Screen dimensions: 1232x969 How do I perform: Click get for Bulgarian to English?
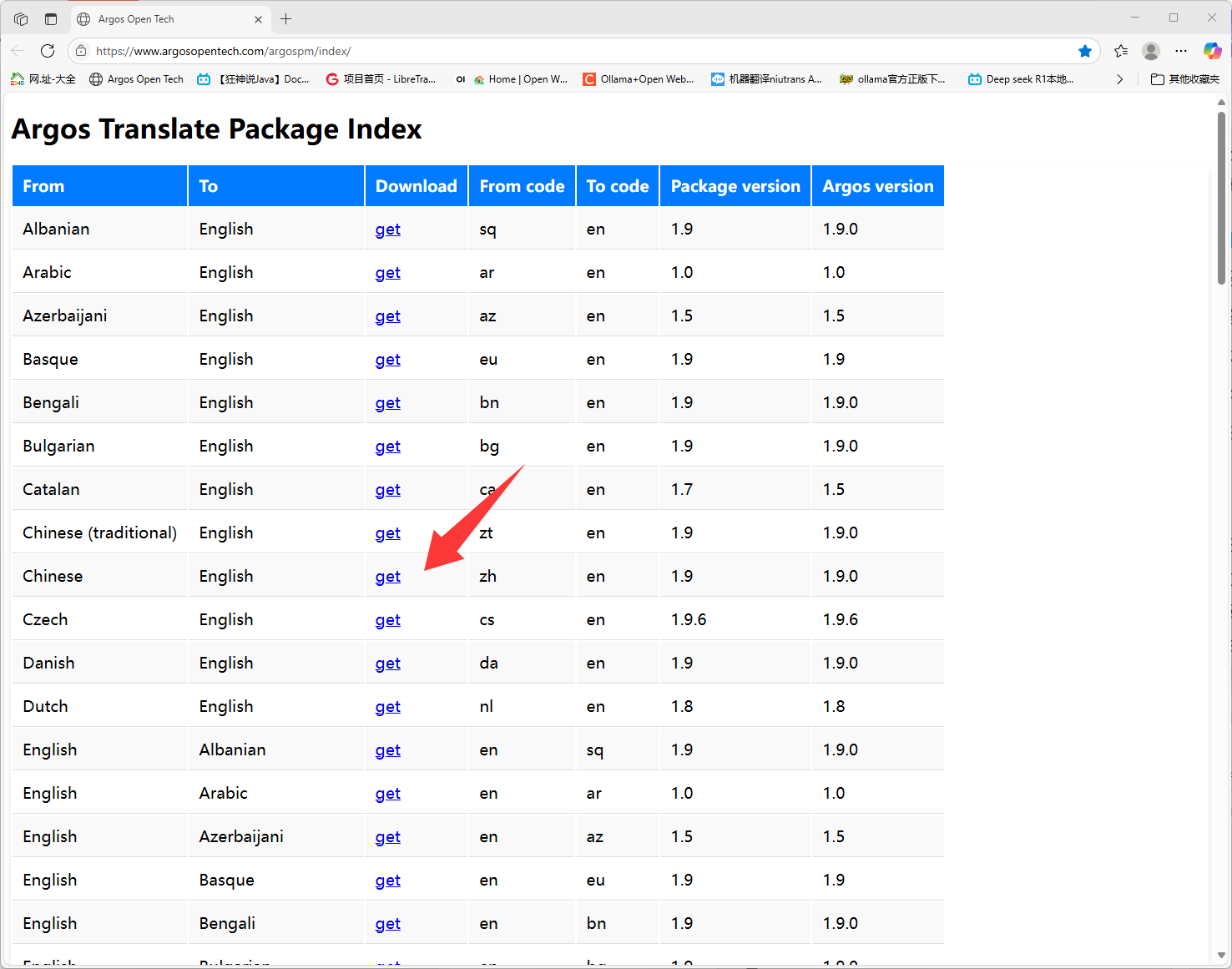pyautogui.click(x=387, y=447)
